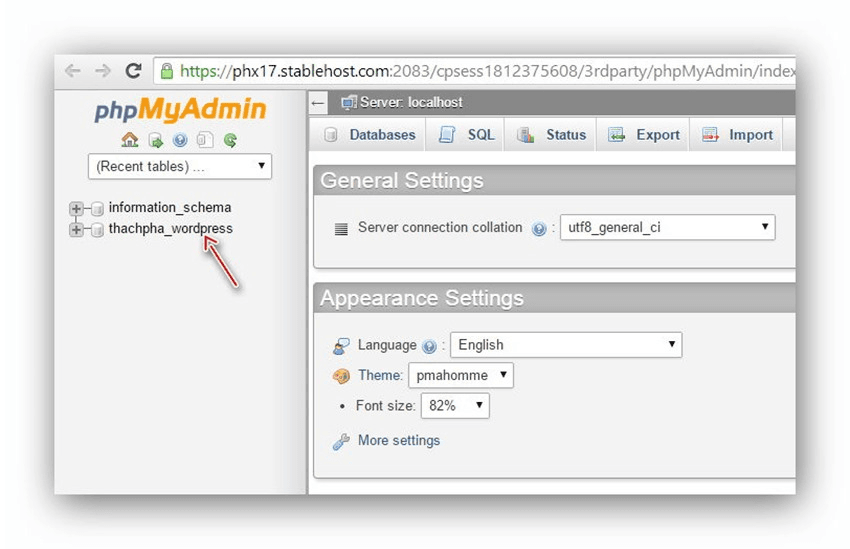The width and height of the screenshot is (850, 549).
Task: Open the More settings link
Action: point(399,441)
